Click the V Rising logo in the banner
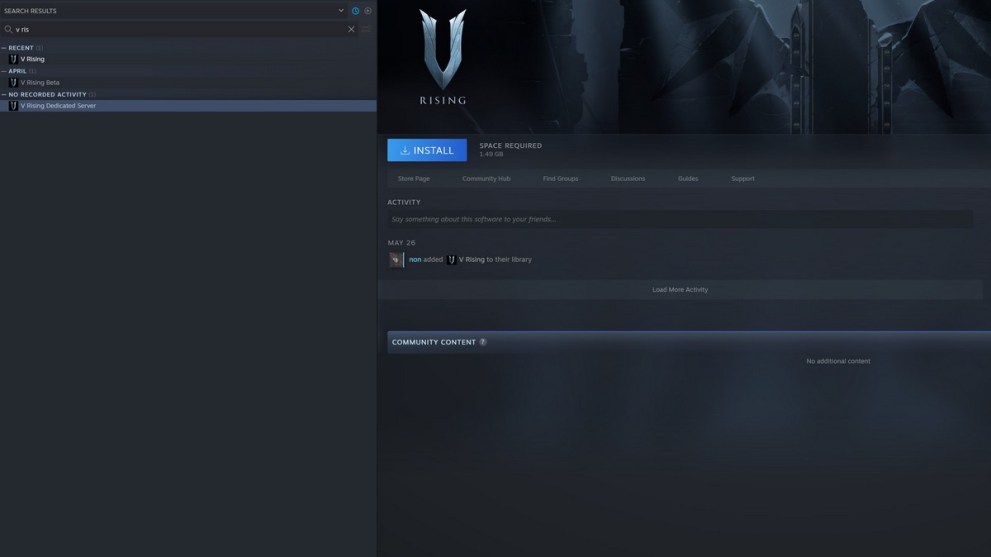Image resolution: width=991 pixels, height=557 pixels. [442, 57]
